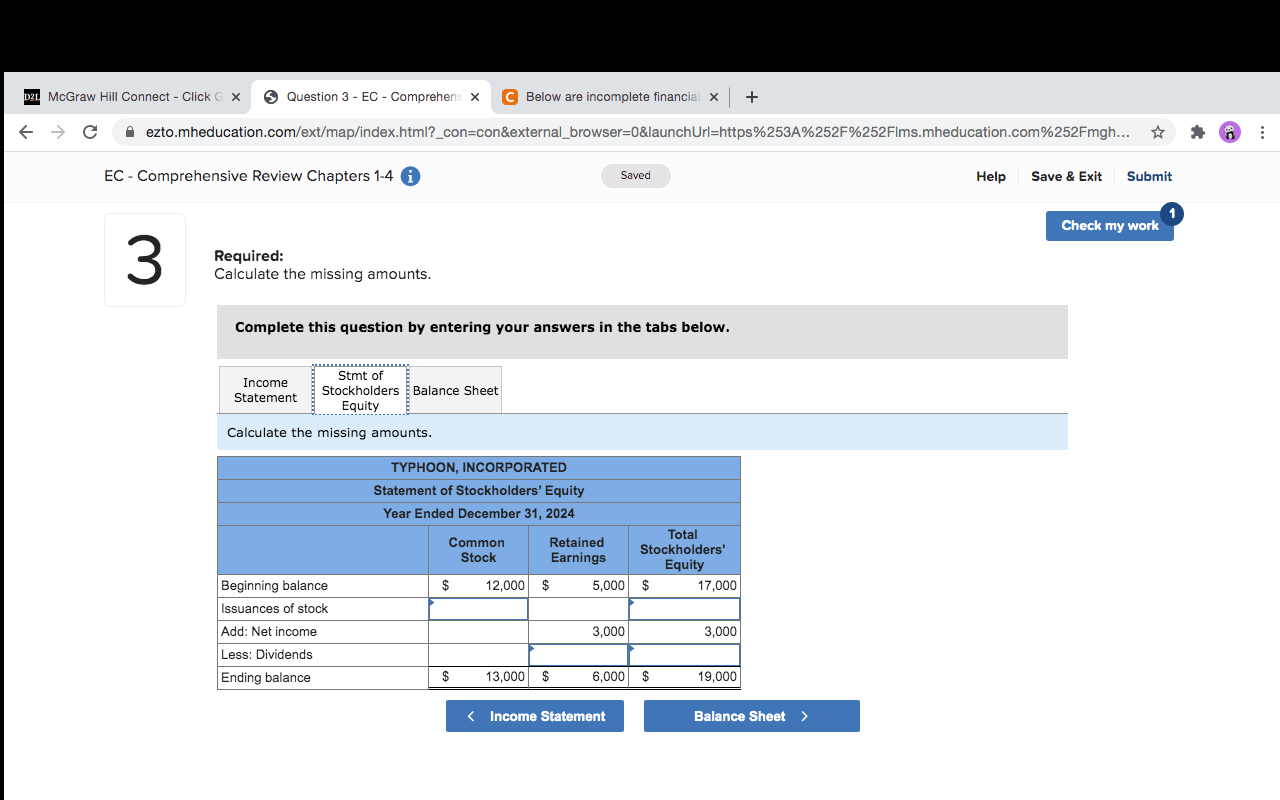Viewport: 1280px width, 800px height.
Task: Click Save & Exit
Action: tap(1066, 176)
